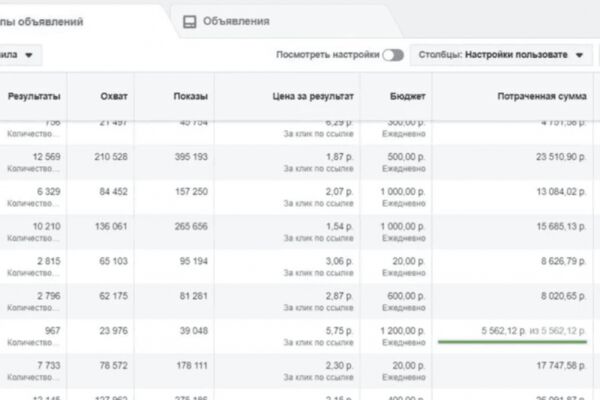Screen dimensions: 600x400
Task: Sort by the Показы column header
Action: tap(191, 96)
